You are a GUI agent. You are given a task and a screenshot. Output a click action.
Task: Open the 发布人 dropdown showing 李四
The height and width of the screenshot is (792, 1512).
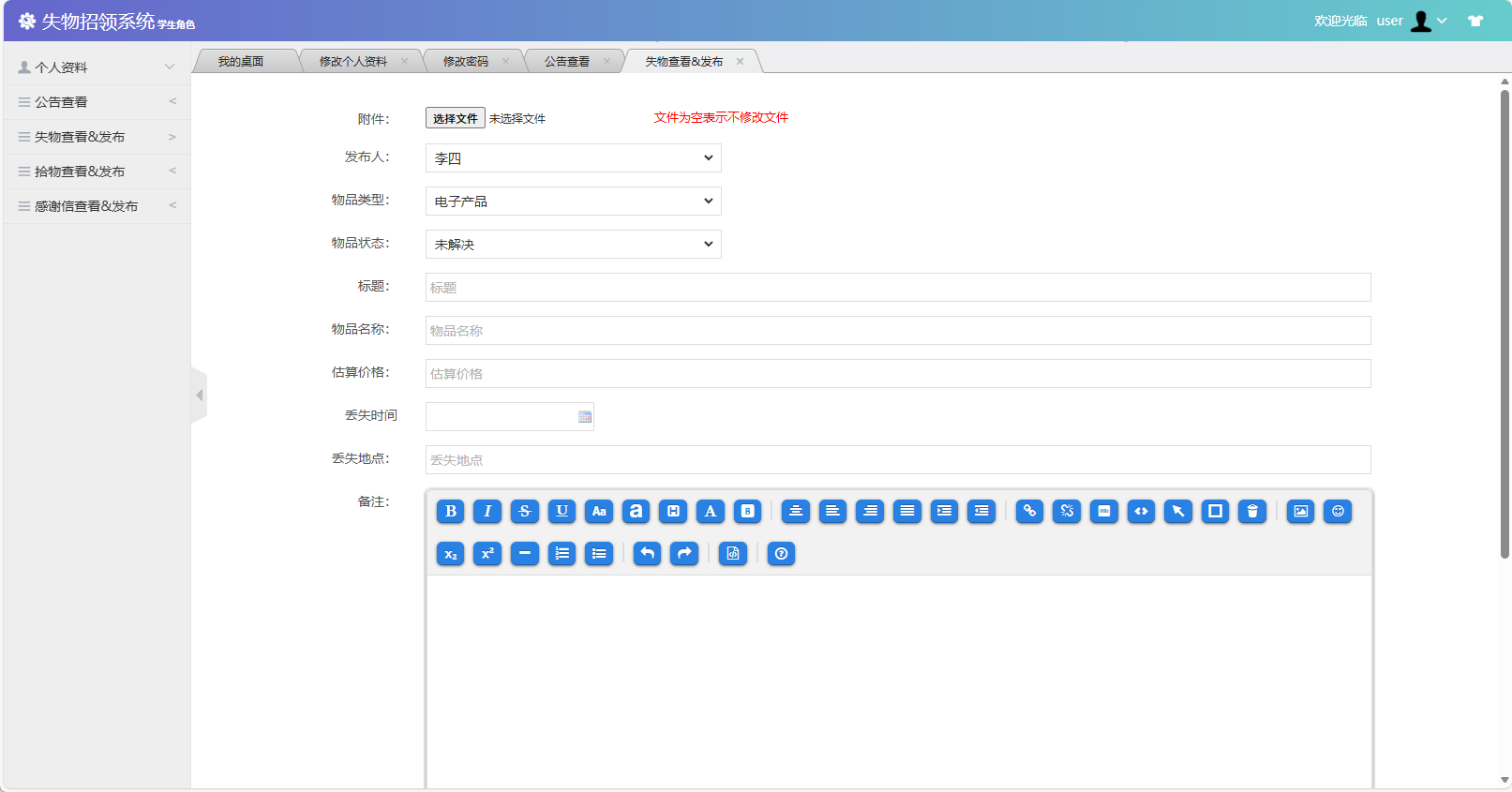[573, 158]
